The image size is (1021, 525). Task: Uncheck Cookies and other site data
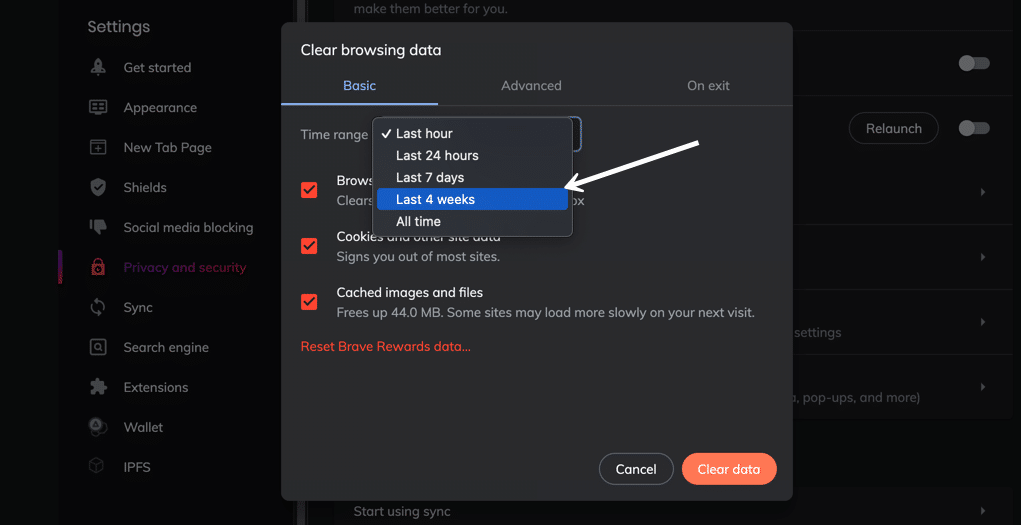click(x=309, y=246)
